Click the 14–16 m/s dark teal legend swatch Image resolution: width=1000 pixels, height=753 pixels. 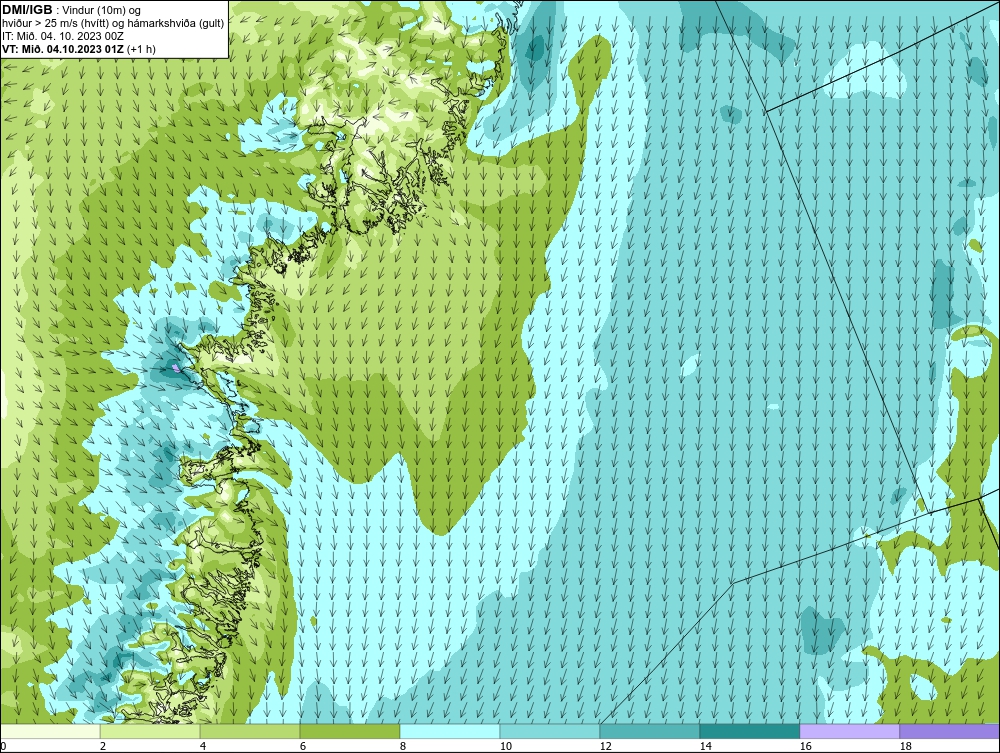pyautogui.click(x=749, y=731)
